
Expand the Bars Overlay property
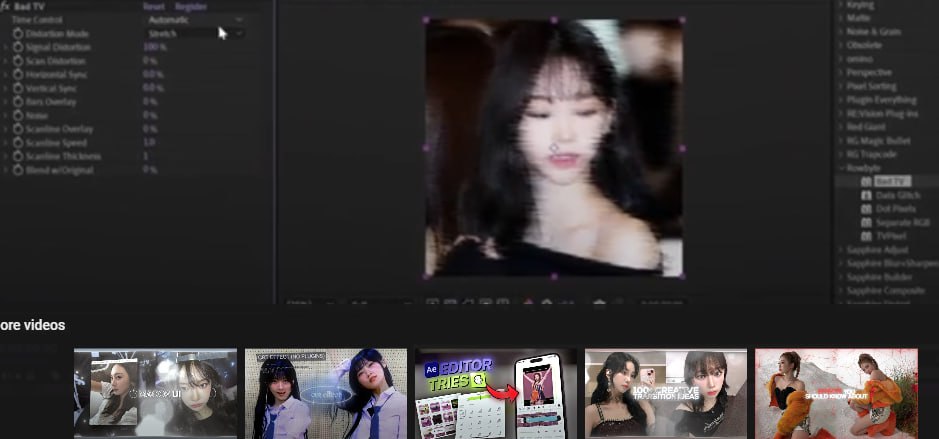click(x=5, y=102)
